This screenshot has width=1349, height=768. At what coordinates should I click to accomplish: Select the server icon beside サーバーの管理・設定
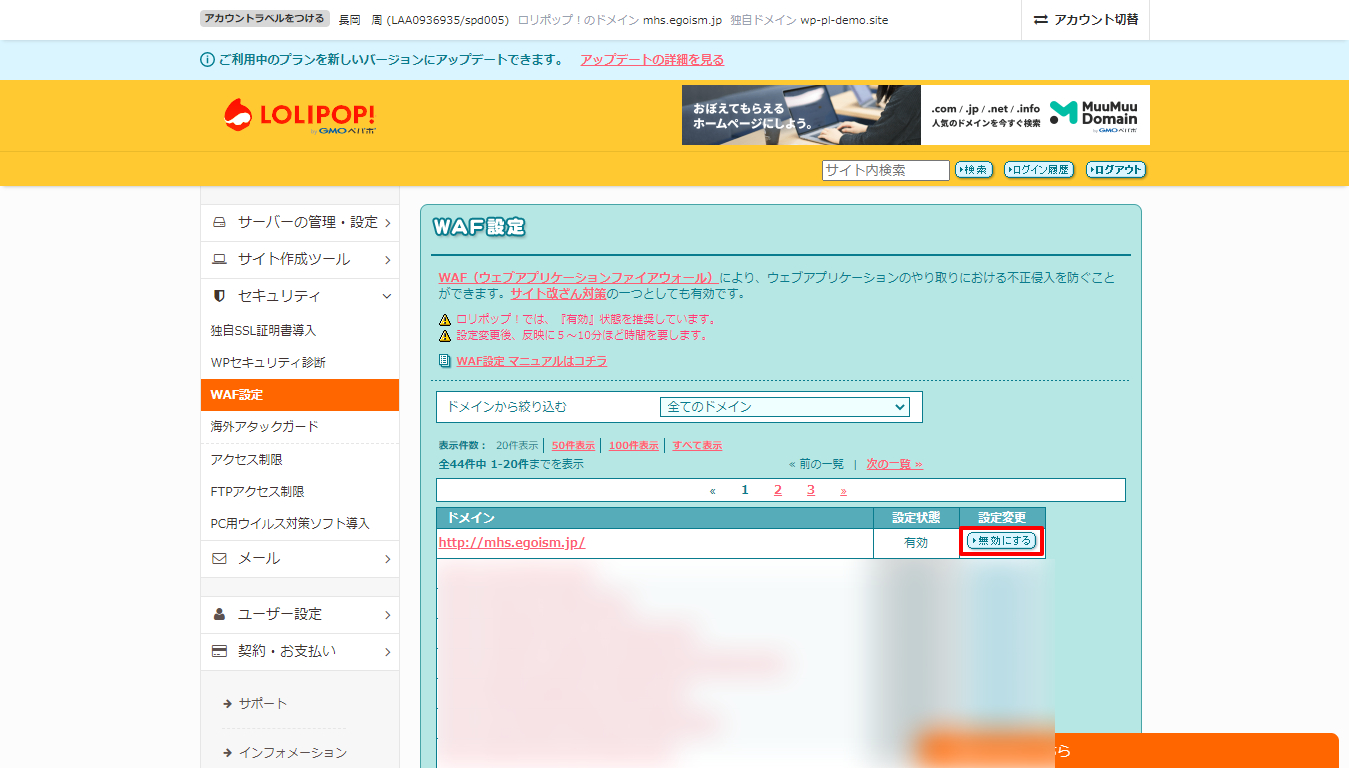click(217, 223)
